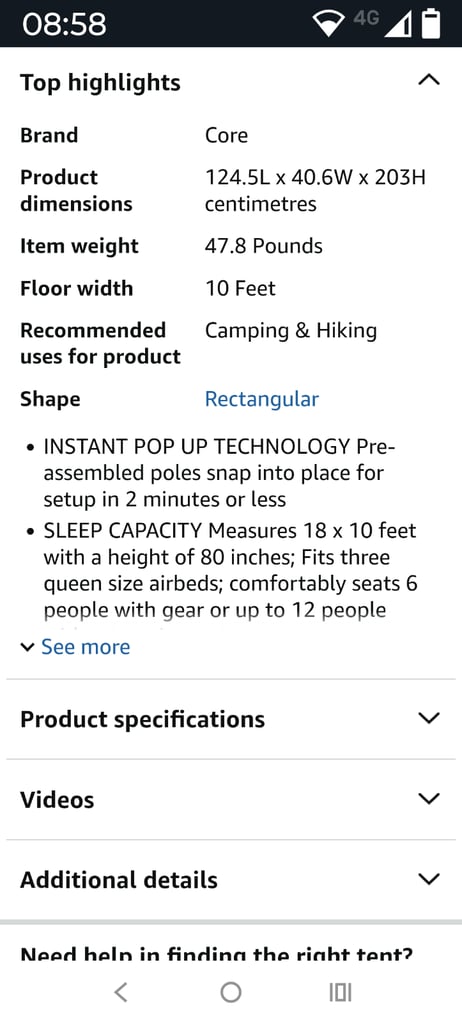Tap See more to expand bullet points

click(x=86, y=647)
